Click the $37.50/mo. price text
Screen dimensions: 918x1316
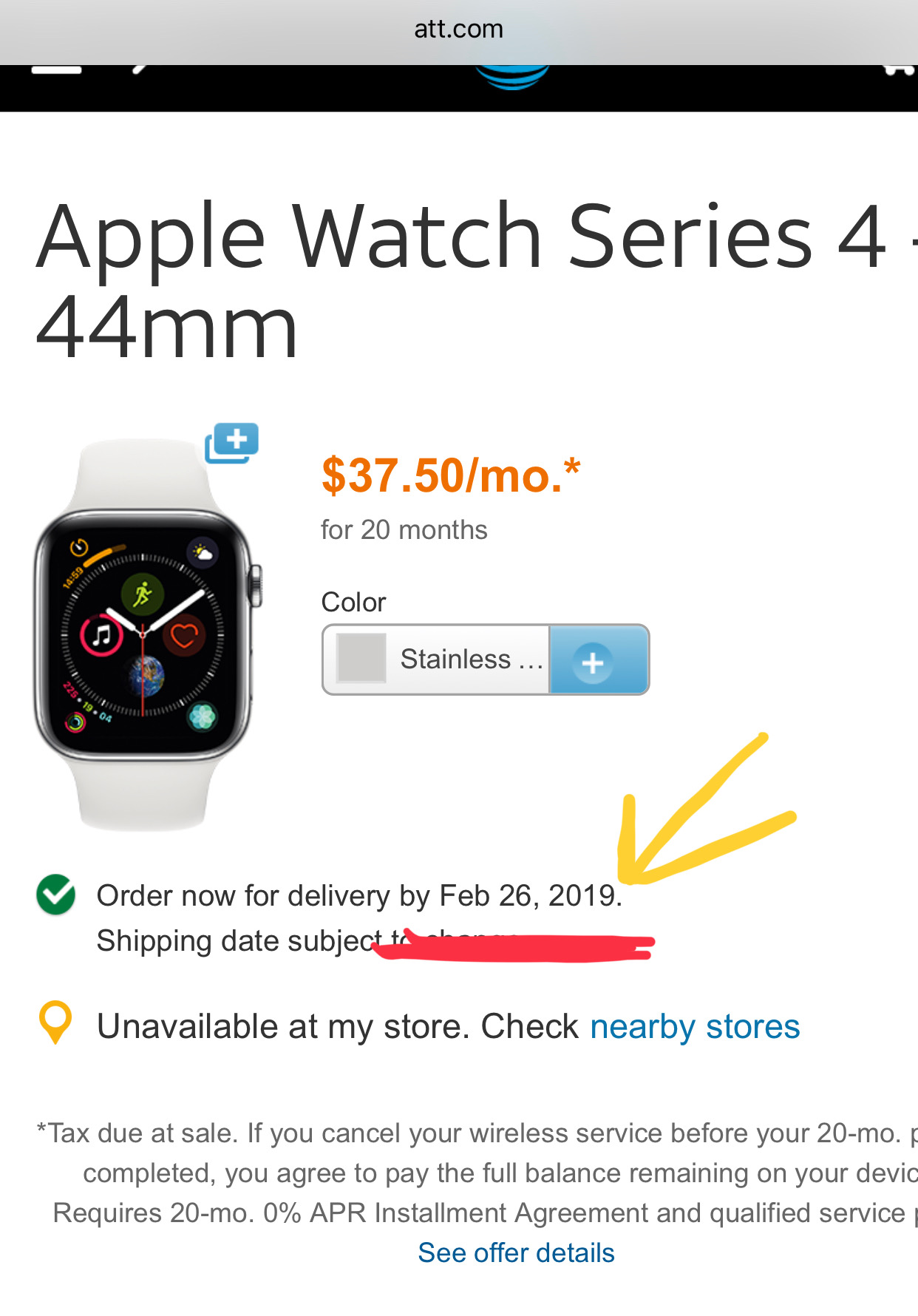click(x=451, y=475)
